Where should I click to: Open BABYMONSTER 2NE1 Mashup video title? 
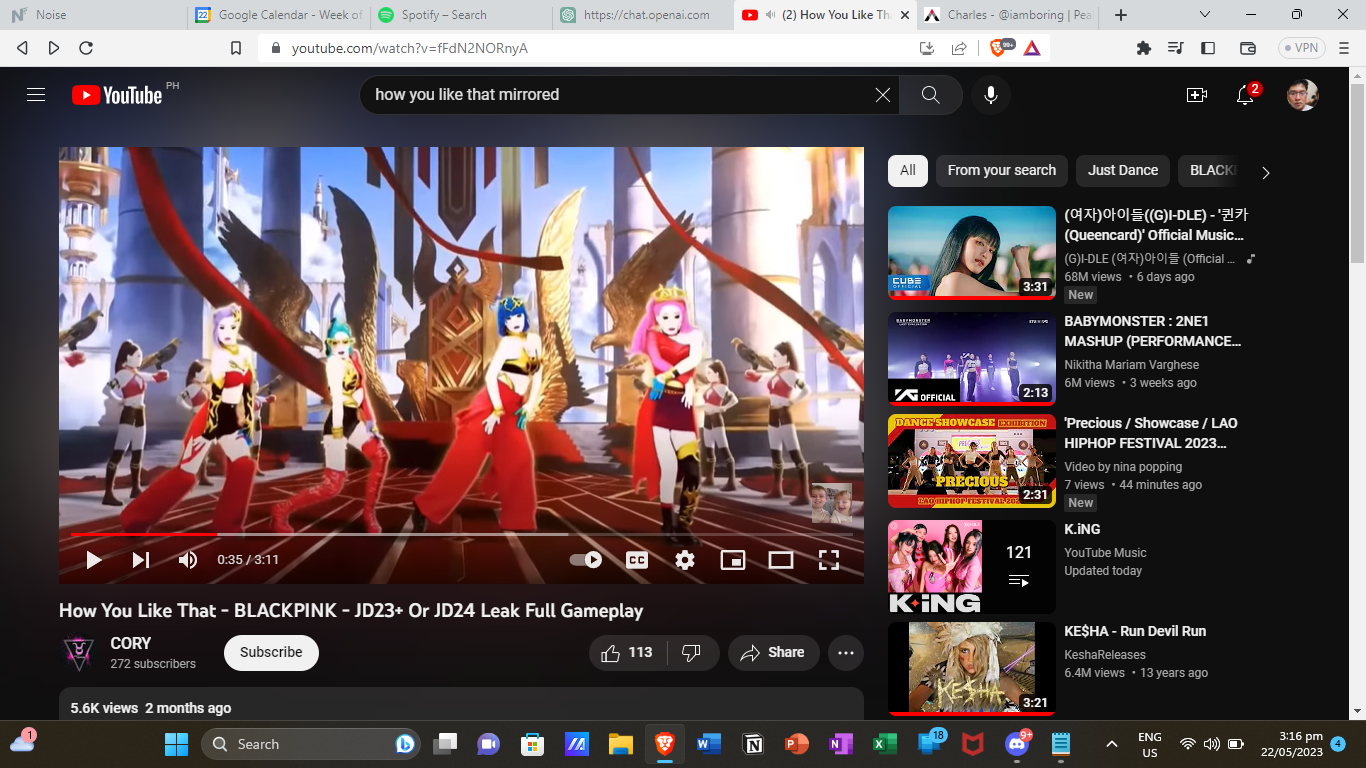(x=1151, y=331)
